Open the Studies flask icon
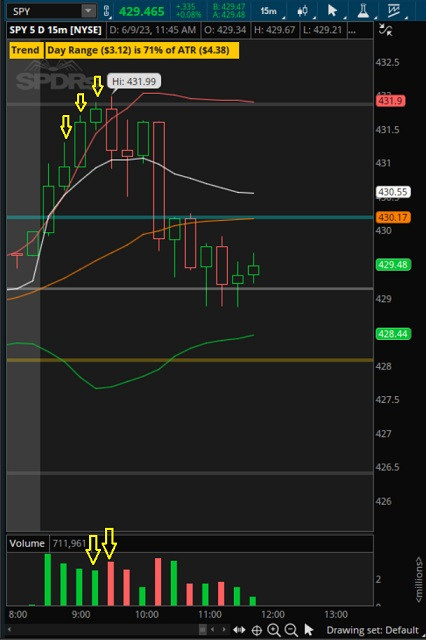 [x=363, y=11]
